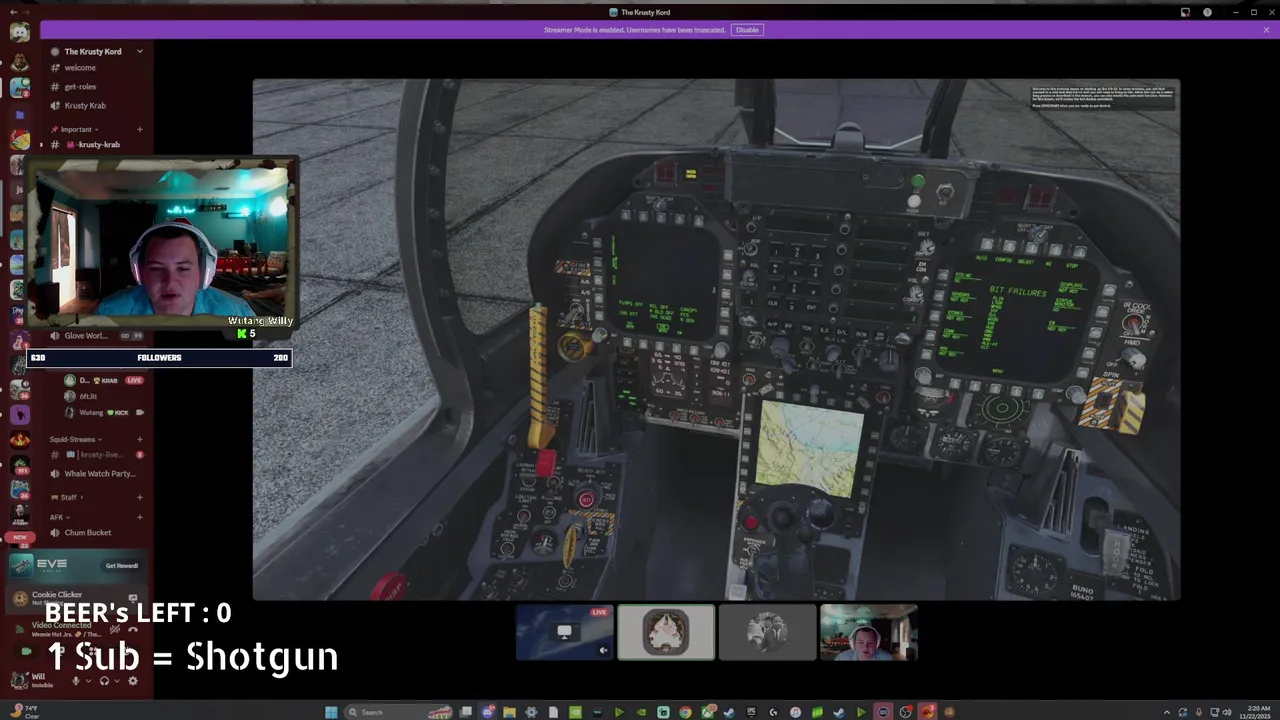The height and width of the screenshot is (720, 1280).
Task: Open Discord help icon in title bar
Action: (x=1207, y=12)
